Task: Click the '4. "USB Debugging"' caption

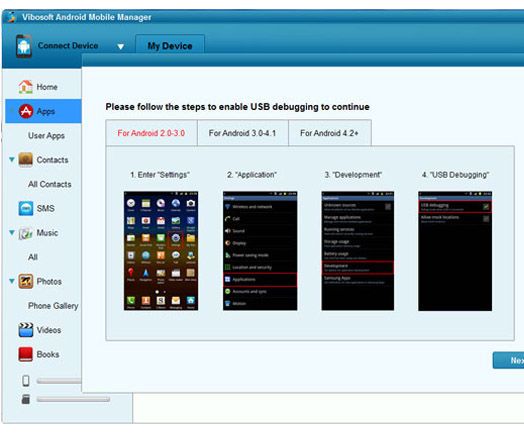Action: click(455, 175)
